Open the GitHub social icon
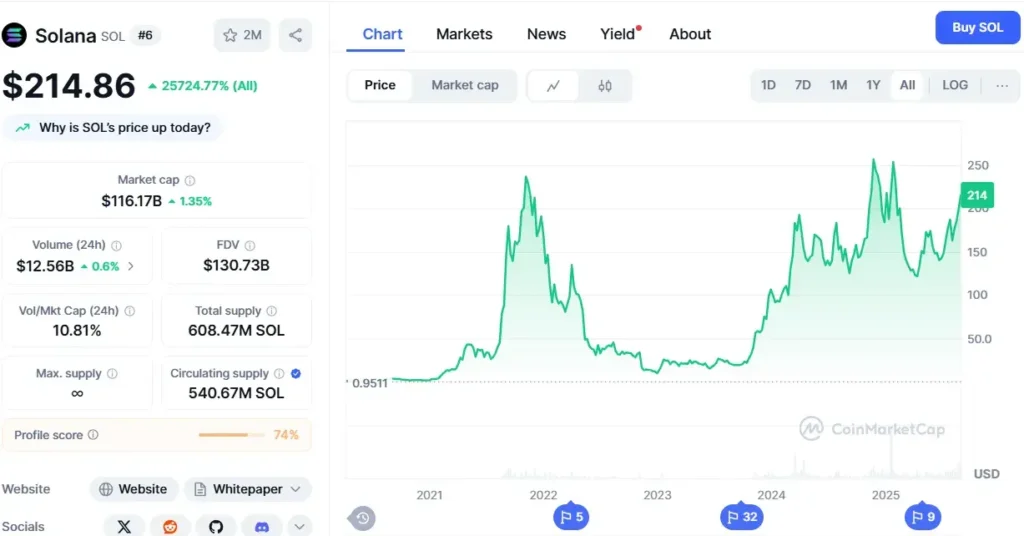 click(216, 526)
